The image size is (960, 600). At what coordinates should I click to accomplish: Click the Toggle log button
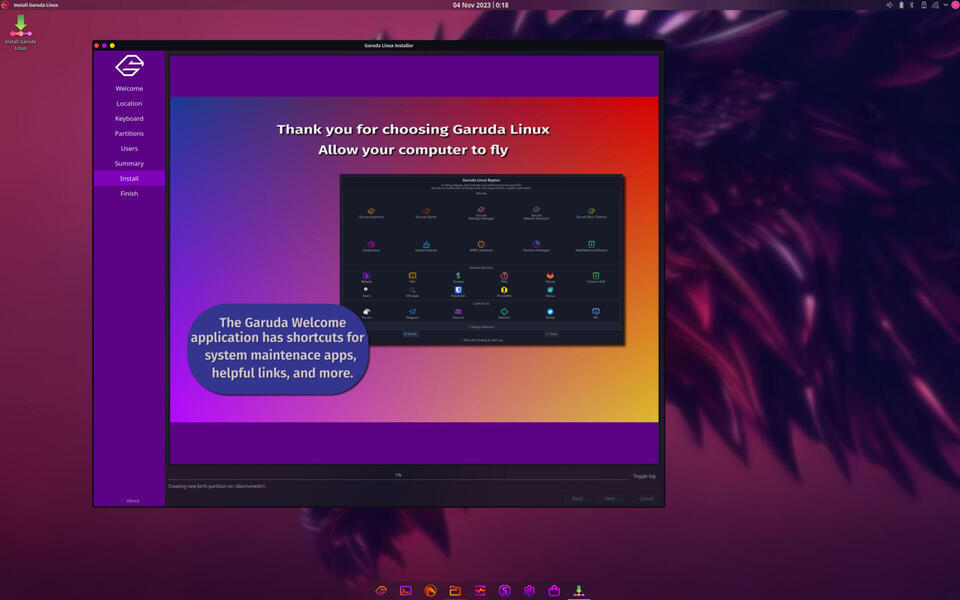coord(644,476)
